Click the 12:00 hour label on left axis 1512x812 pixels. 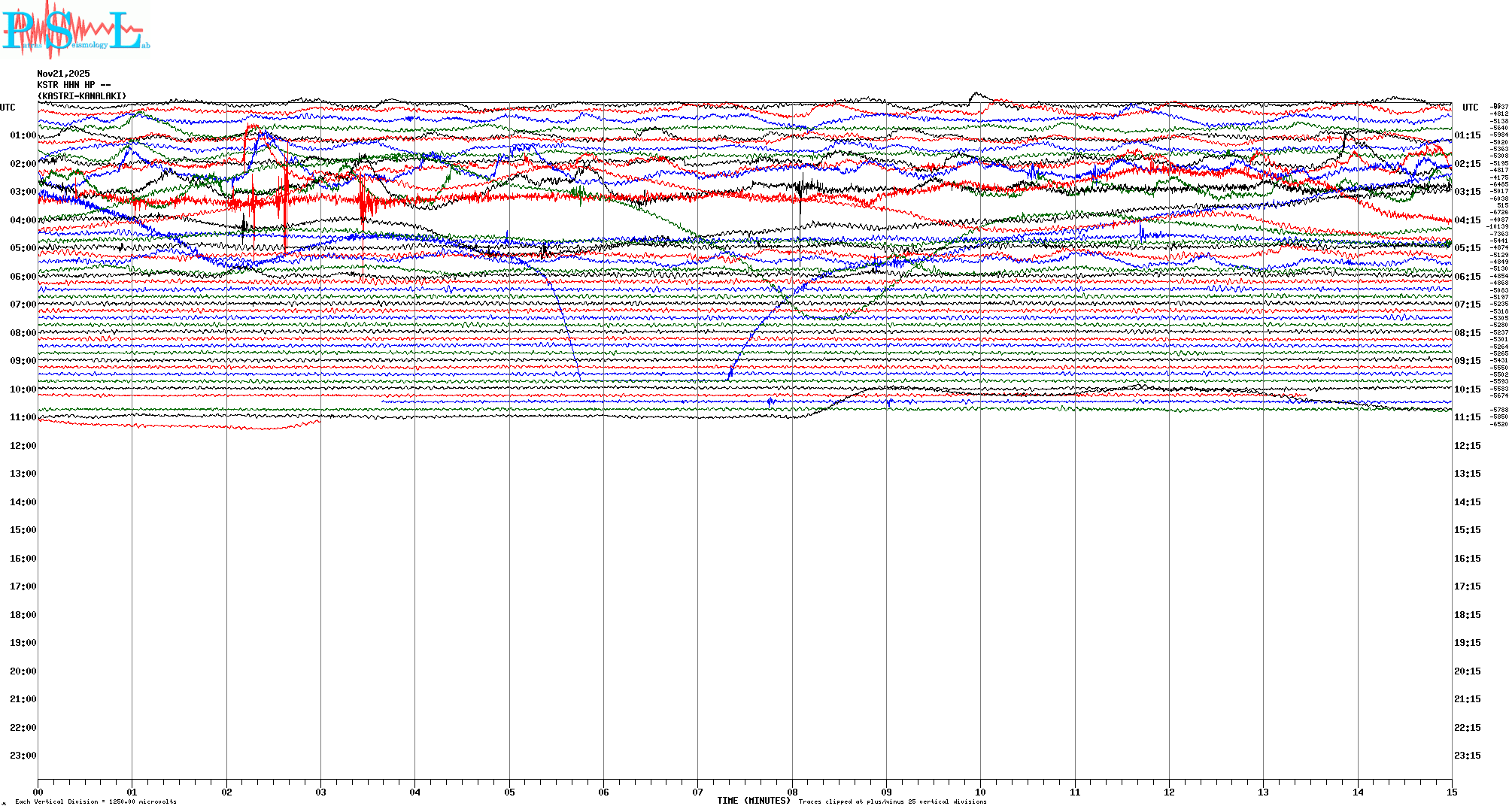click(x=23, y=446)
